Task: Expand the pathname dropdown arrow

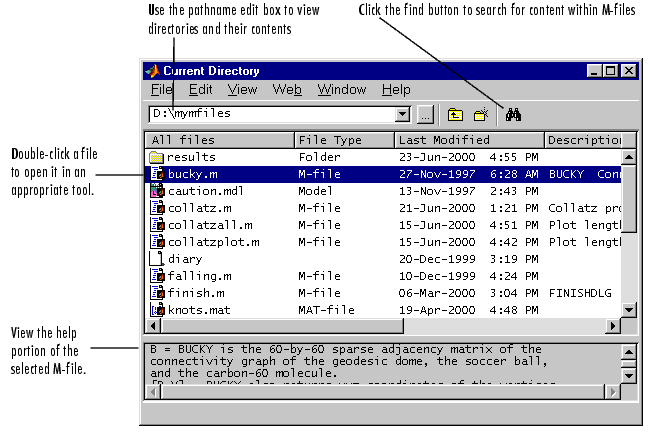Action: (x=403, y=114)
